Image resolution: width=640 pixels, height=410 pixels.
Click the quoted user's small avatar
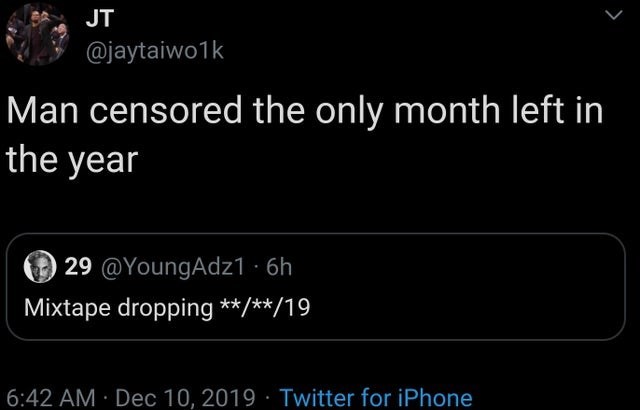[x=41, y=266]
